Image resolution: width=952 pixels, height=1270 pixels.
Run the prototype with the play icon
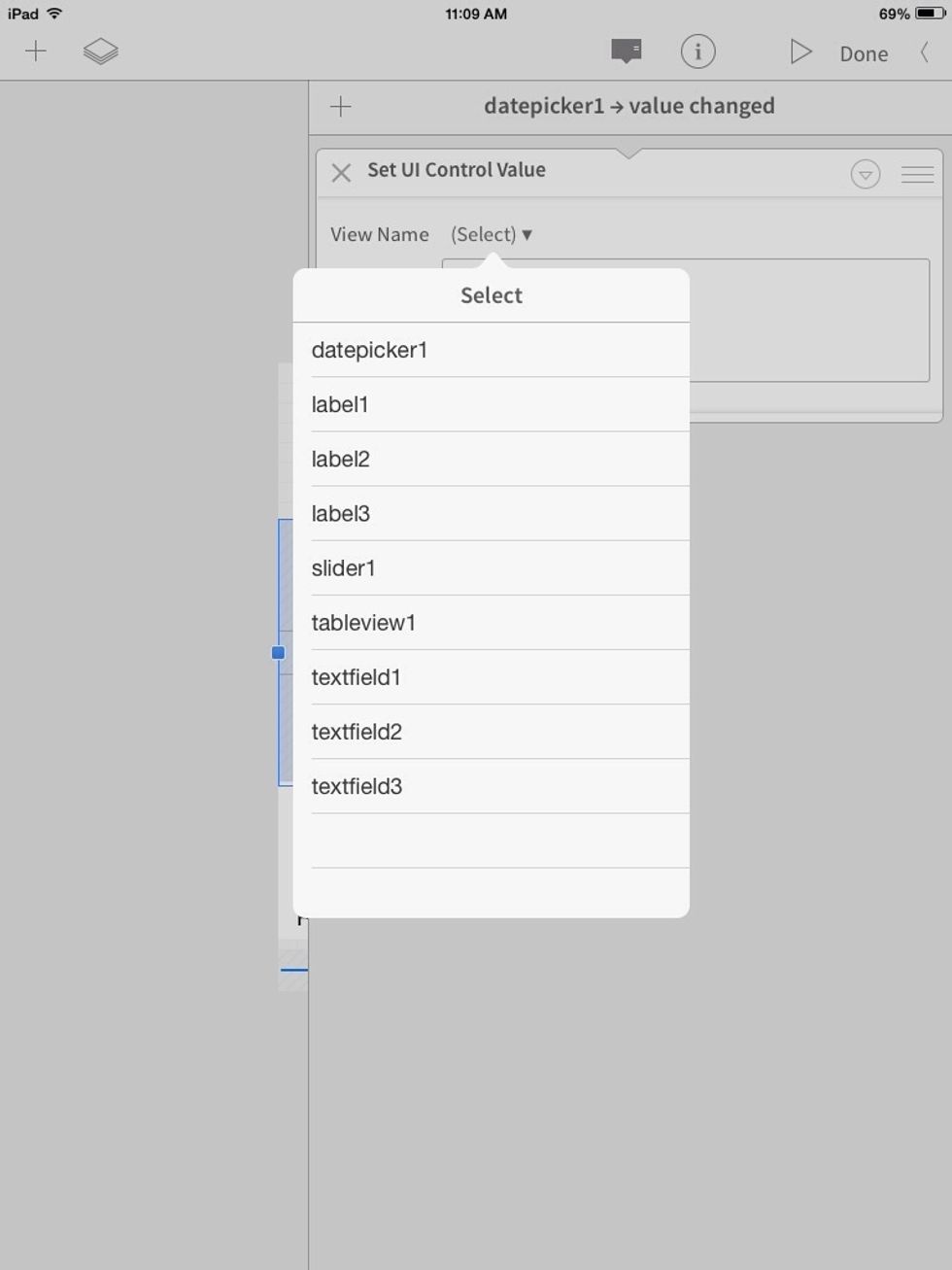(x=800, y=51)
